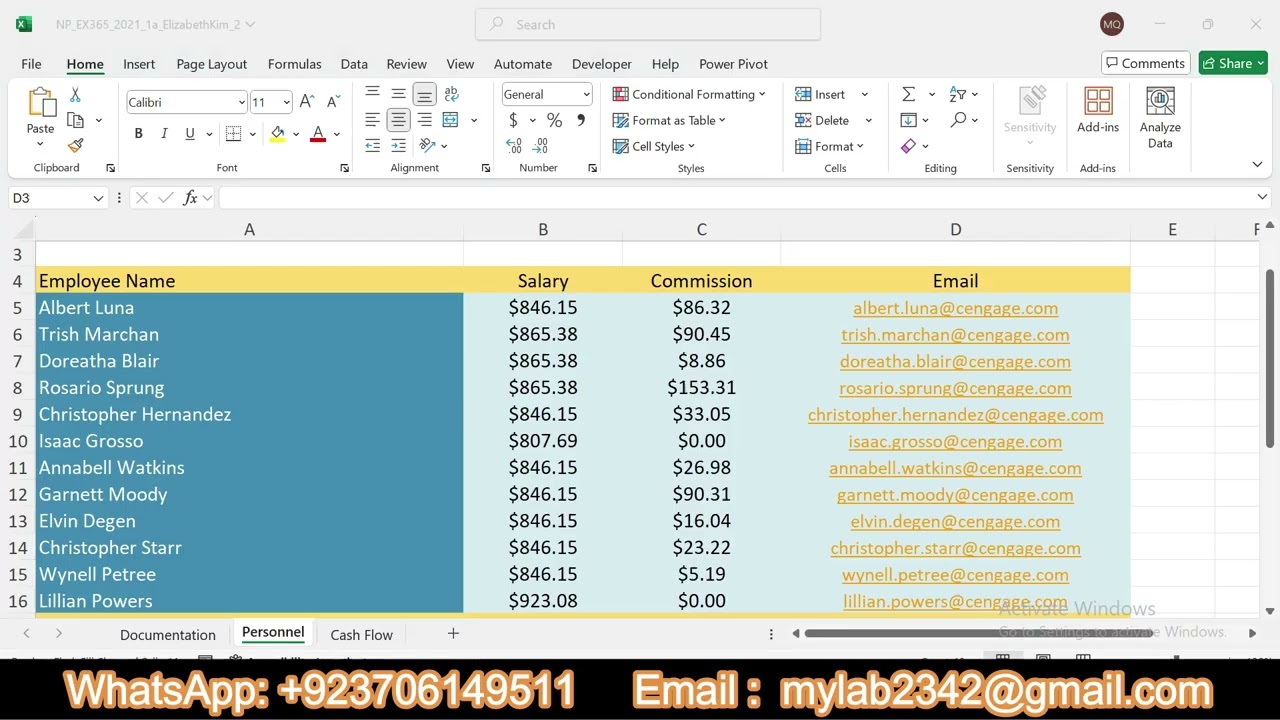
Task: Increase font size with larger A
Action: tap(307, 102)
